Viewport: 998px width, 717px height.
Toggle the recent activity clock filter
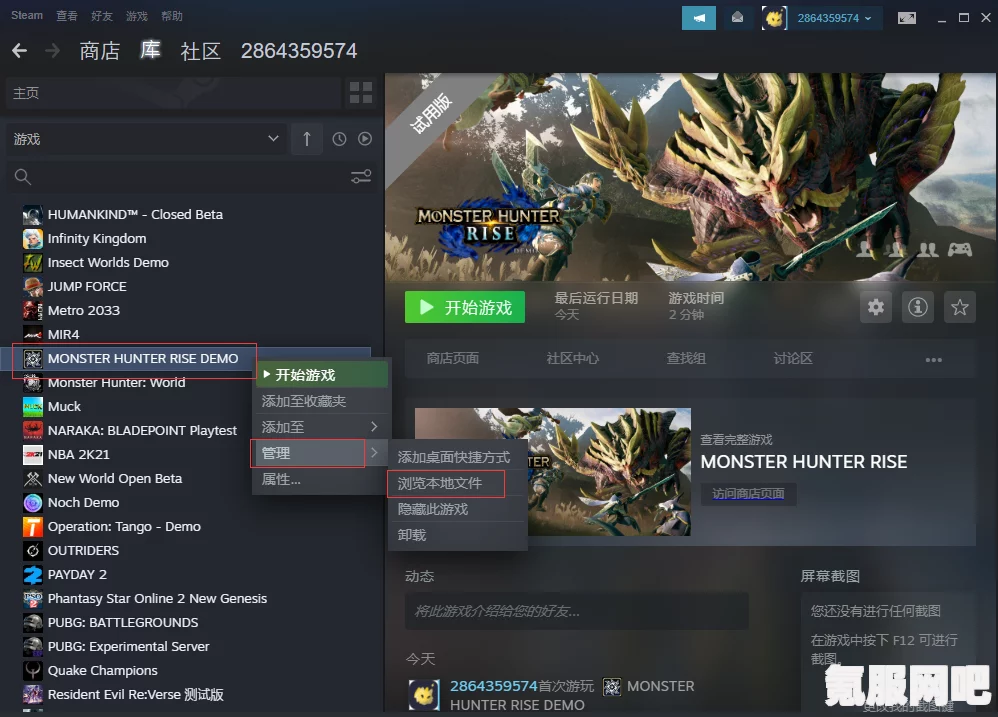pyautogui.click(x=339, y=139)
